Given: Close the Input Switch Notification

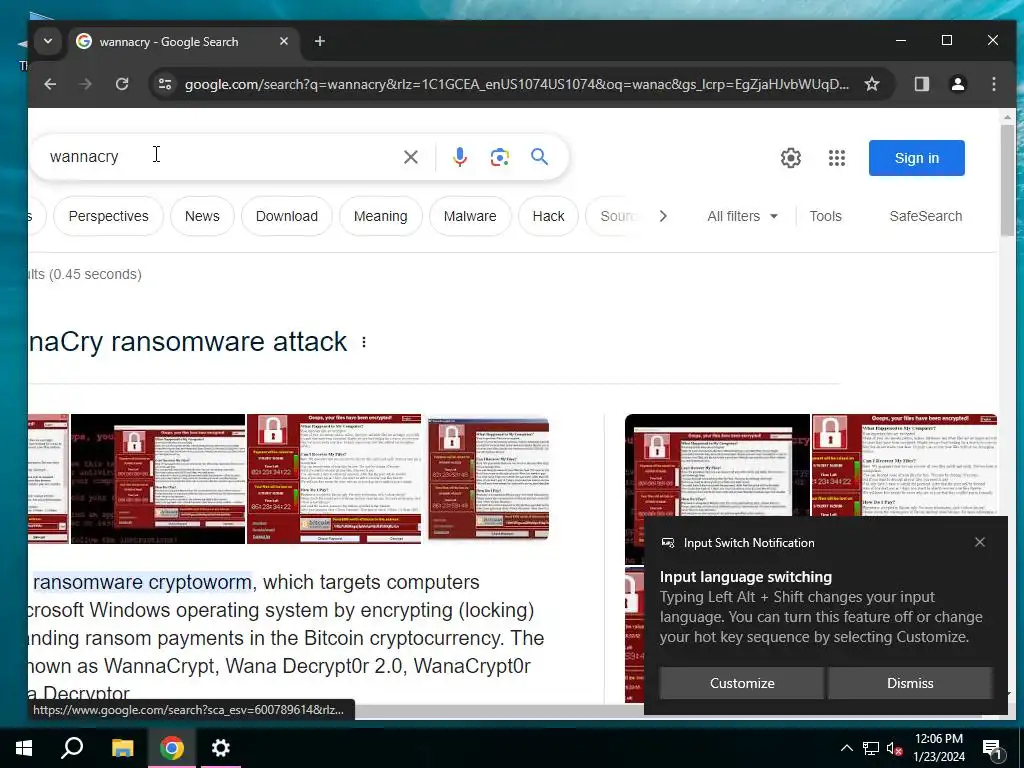Looking at the screenshot, I should click(x=980, y=542).
